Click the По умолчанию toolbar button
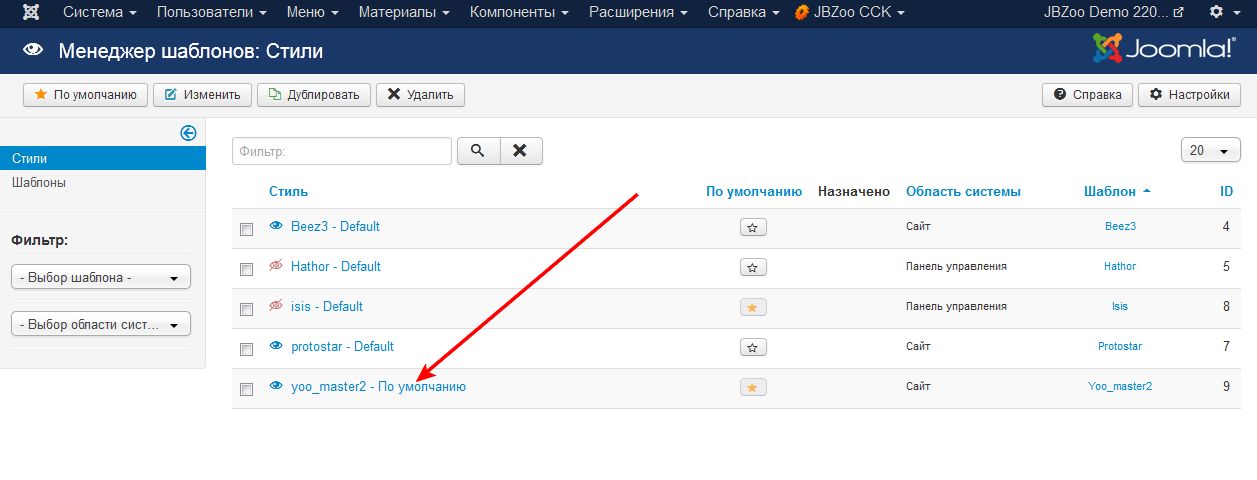 click(x=85, y=95)
